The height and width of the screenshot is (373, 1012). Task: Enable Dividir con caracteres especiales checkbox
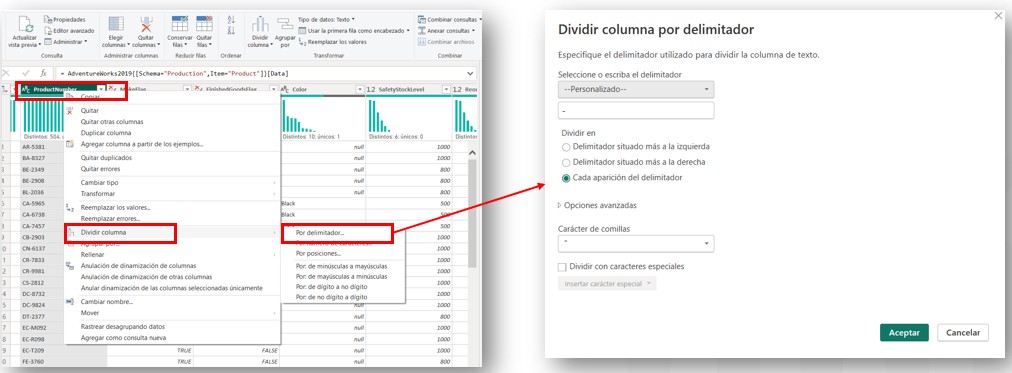click(562, 267)
